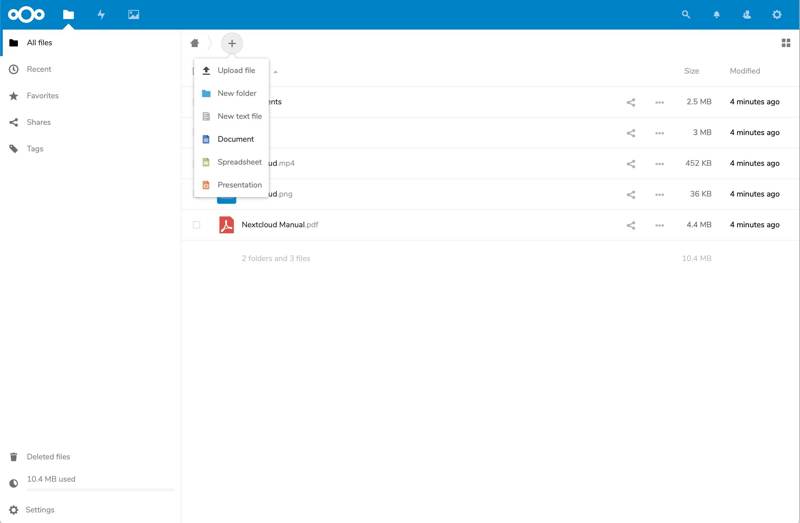Screen dimensions: 800x523
Task: Open Nextcloud Manual.pdf file name
Action: click(280, 225)
